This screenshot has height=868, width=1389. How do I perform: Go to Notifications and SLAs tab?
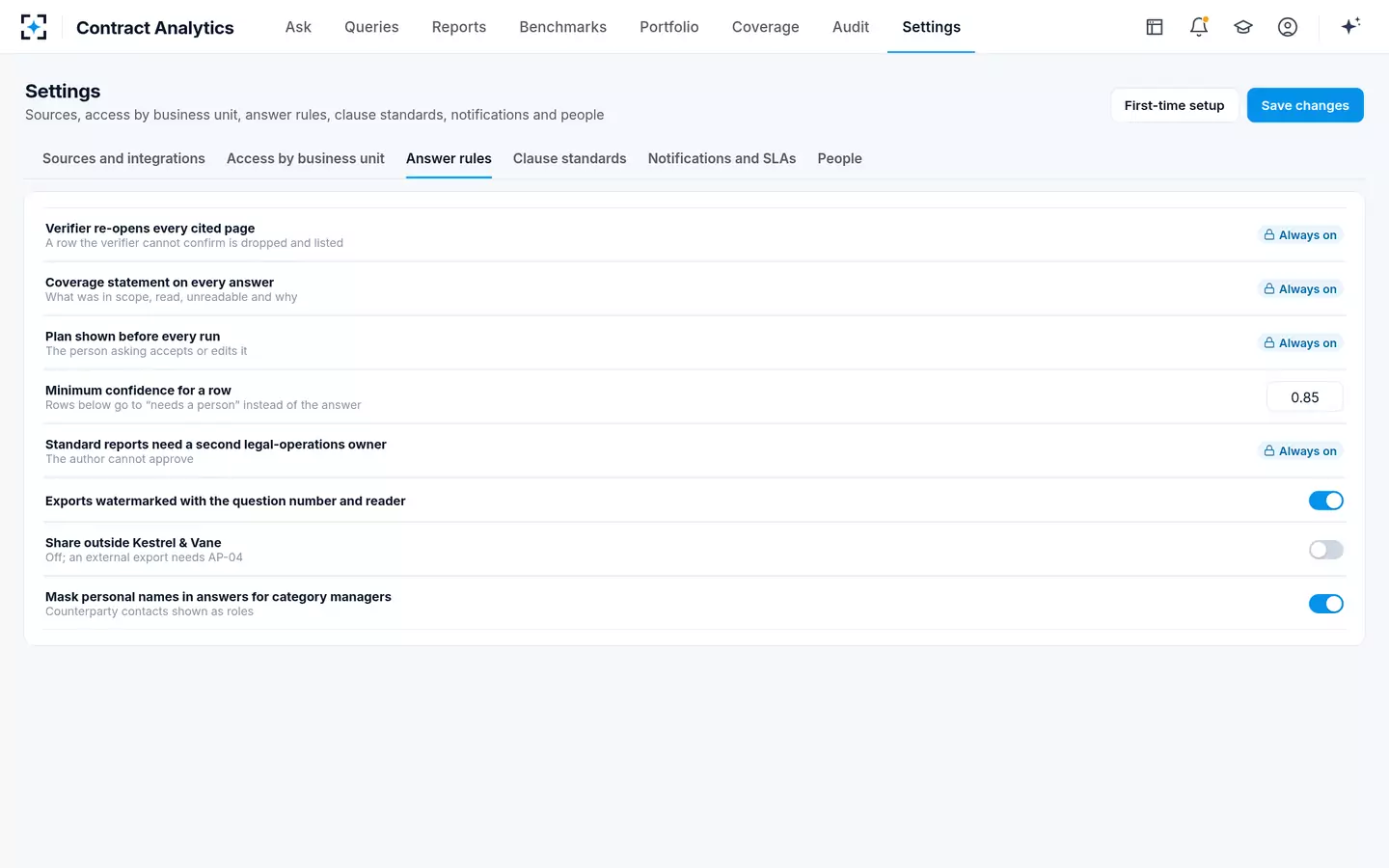pos(722,159)
